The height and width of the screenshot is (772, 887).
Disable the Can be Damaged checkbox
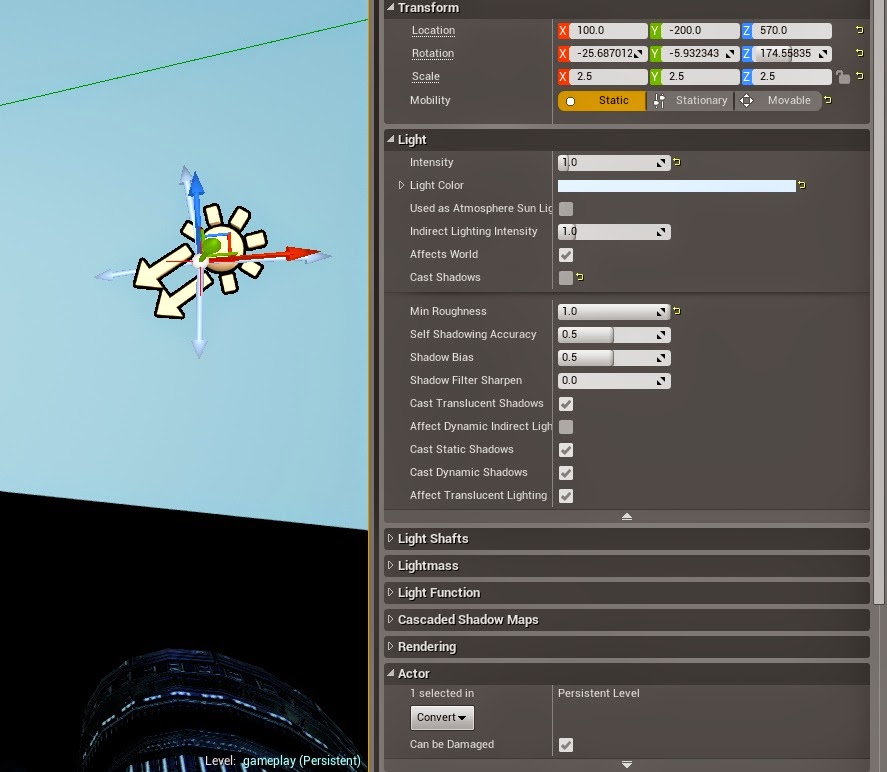566,745
